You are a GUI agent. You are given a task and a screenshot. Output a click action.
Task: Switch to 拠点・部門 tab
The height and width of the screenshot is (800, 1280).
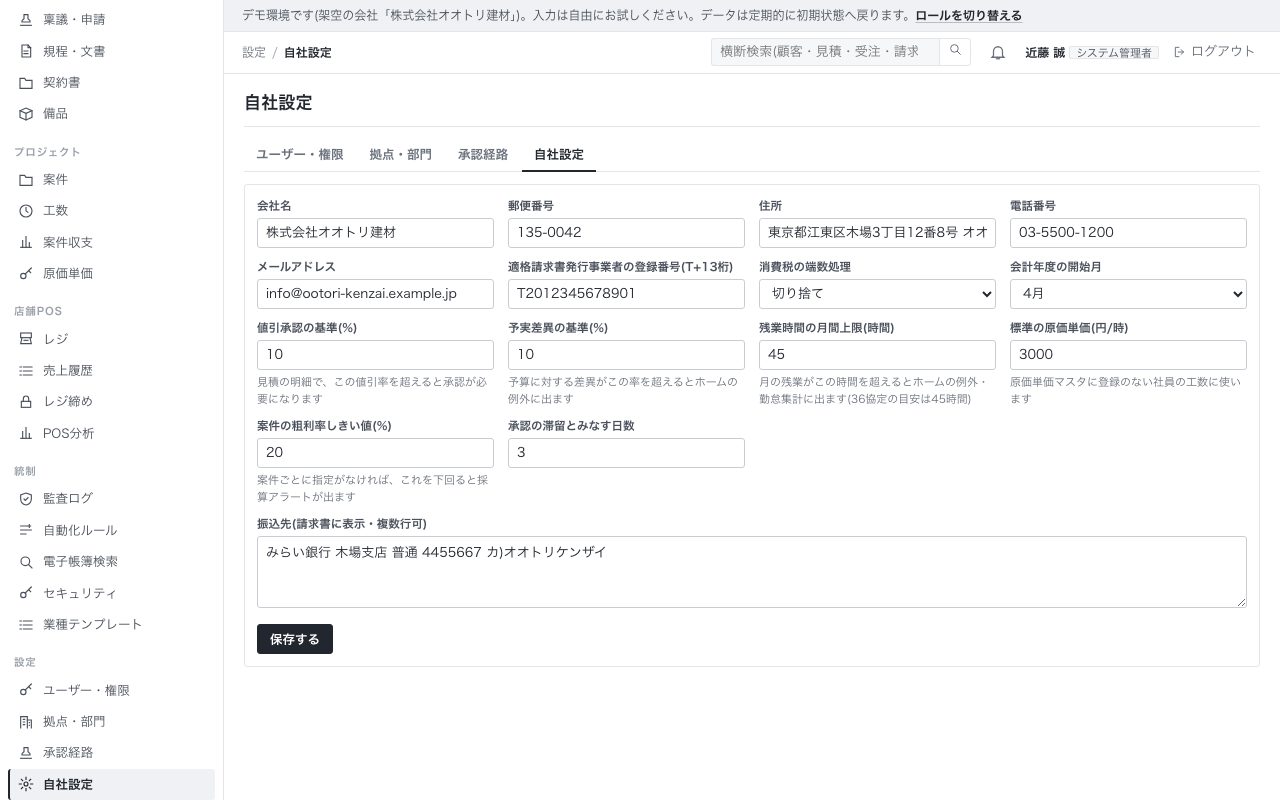pyautogui.click(x=400, y=154)
